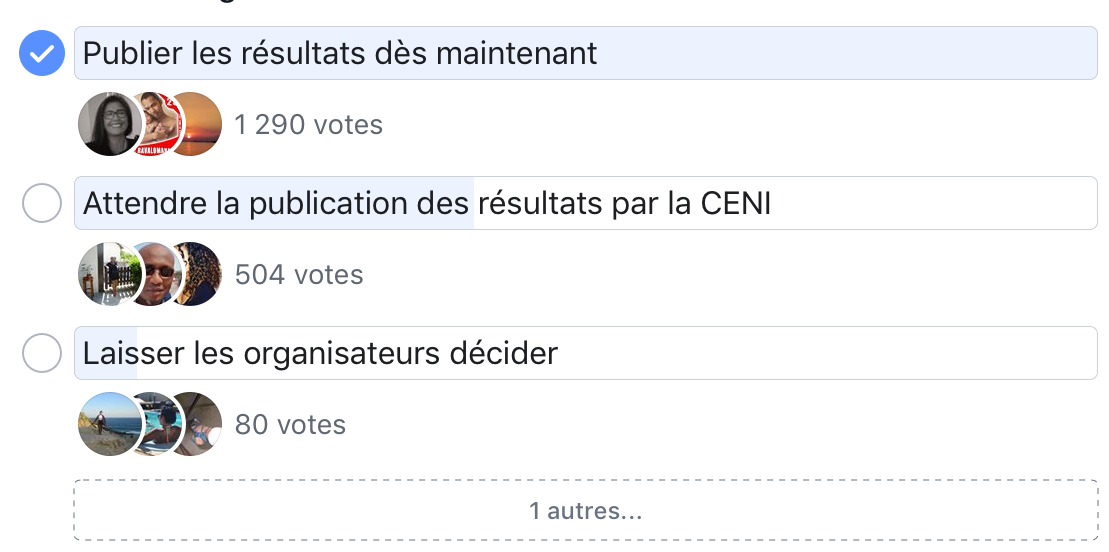Uncheck the blue checkmark for Publier les résultats
The width and height of the screenshot is (1109, 552).
[x=42, y=53]
